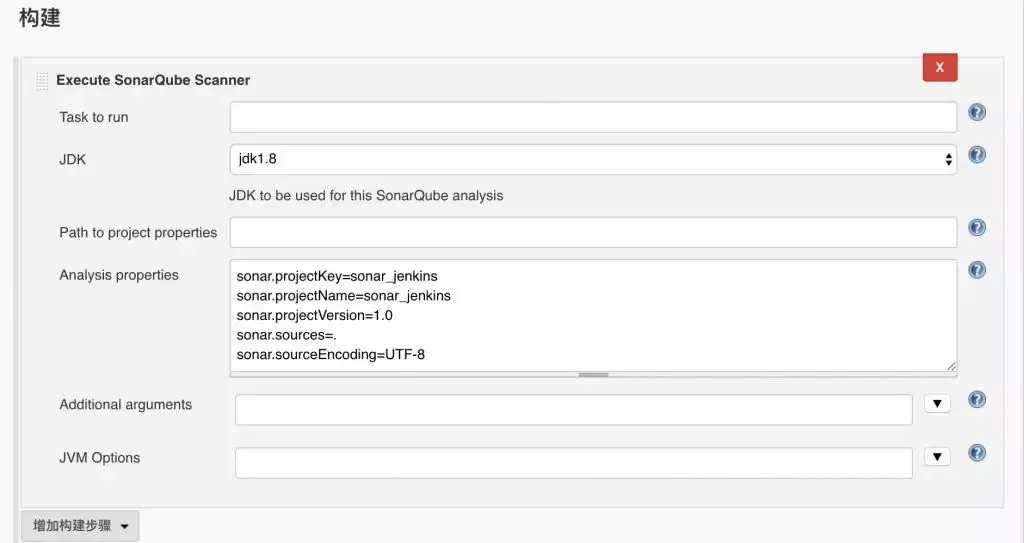Screen dimensions: 1024x543
Task: Open help for Additional arguments
Action: point(977,400)
